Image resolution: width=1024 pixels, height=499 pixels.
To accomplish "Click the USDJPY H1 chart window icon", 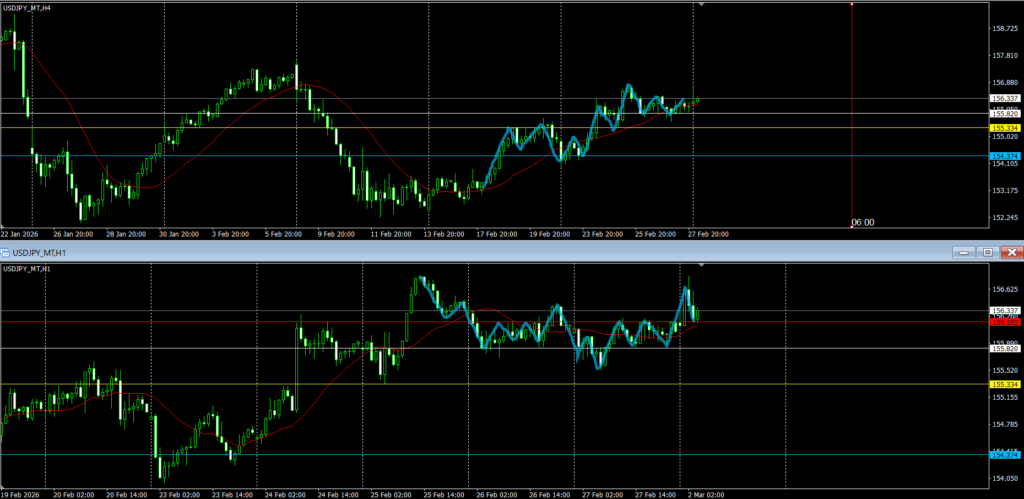I will 7,253.
